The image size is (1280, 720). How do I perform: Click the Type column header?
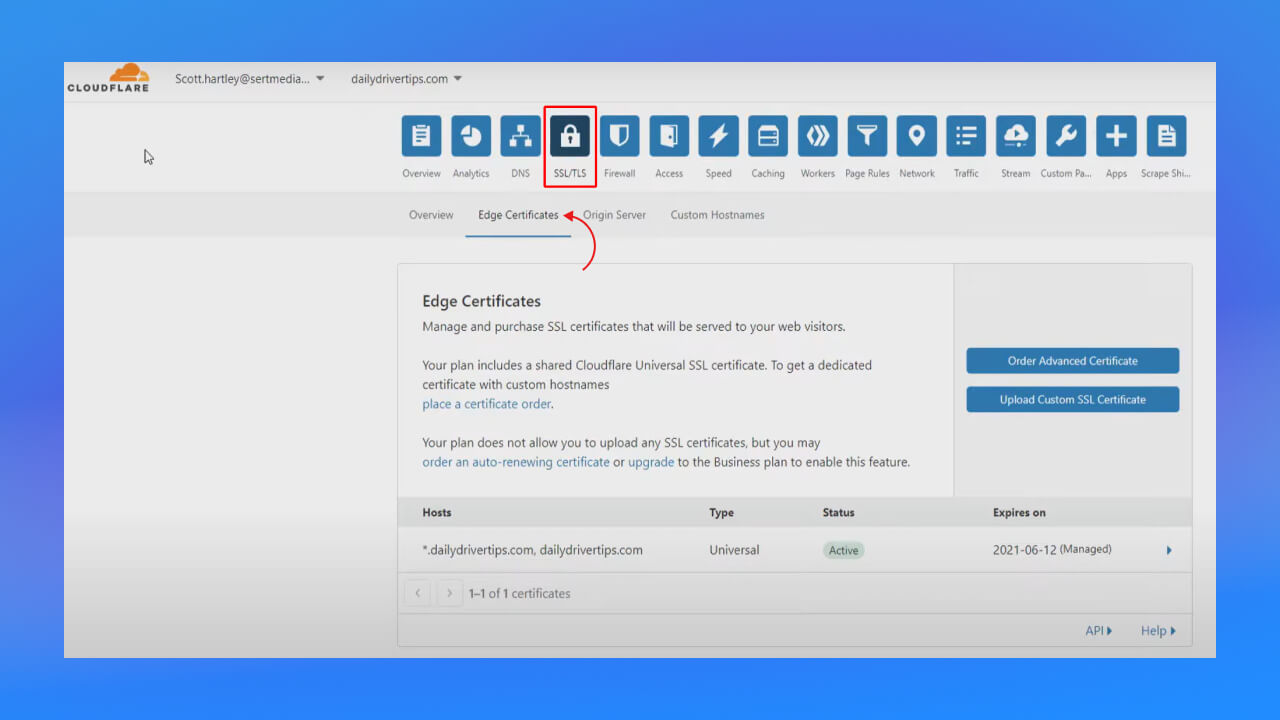(721, 512)
